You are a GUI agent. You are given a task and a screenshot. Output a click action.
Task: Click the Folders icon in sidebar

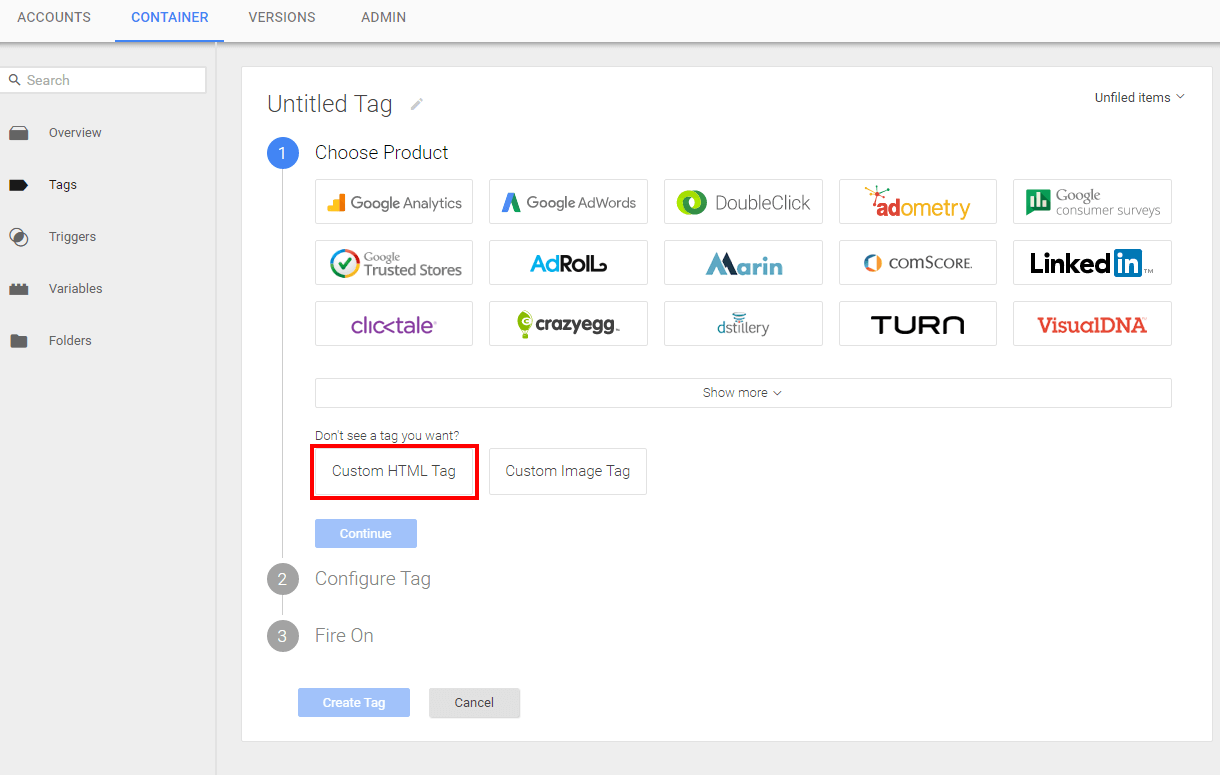tap(18, 341)
